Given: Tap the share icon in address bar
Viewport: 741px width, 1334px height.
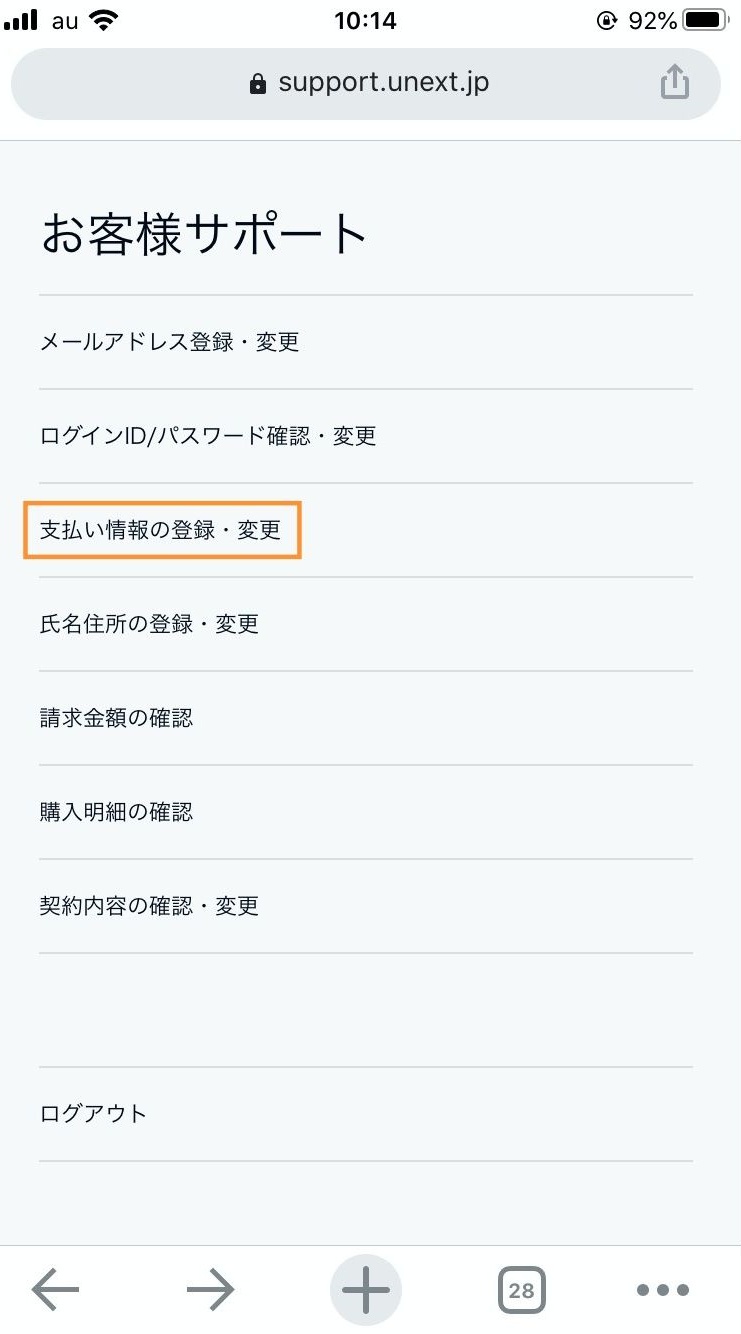Looking at the screenshot, I should [675, 82].
